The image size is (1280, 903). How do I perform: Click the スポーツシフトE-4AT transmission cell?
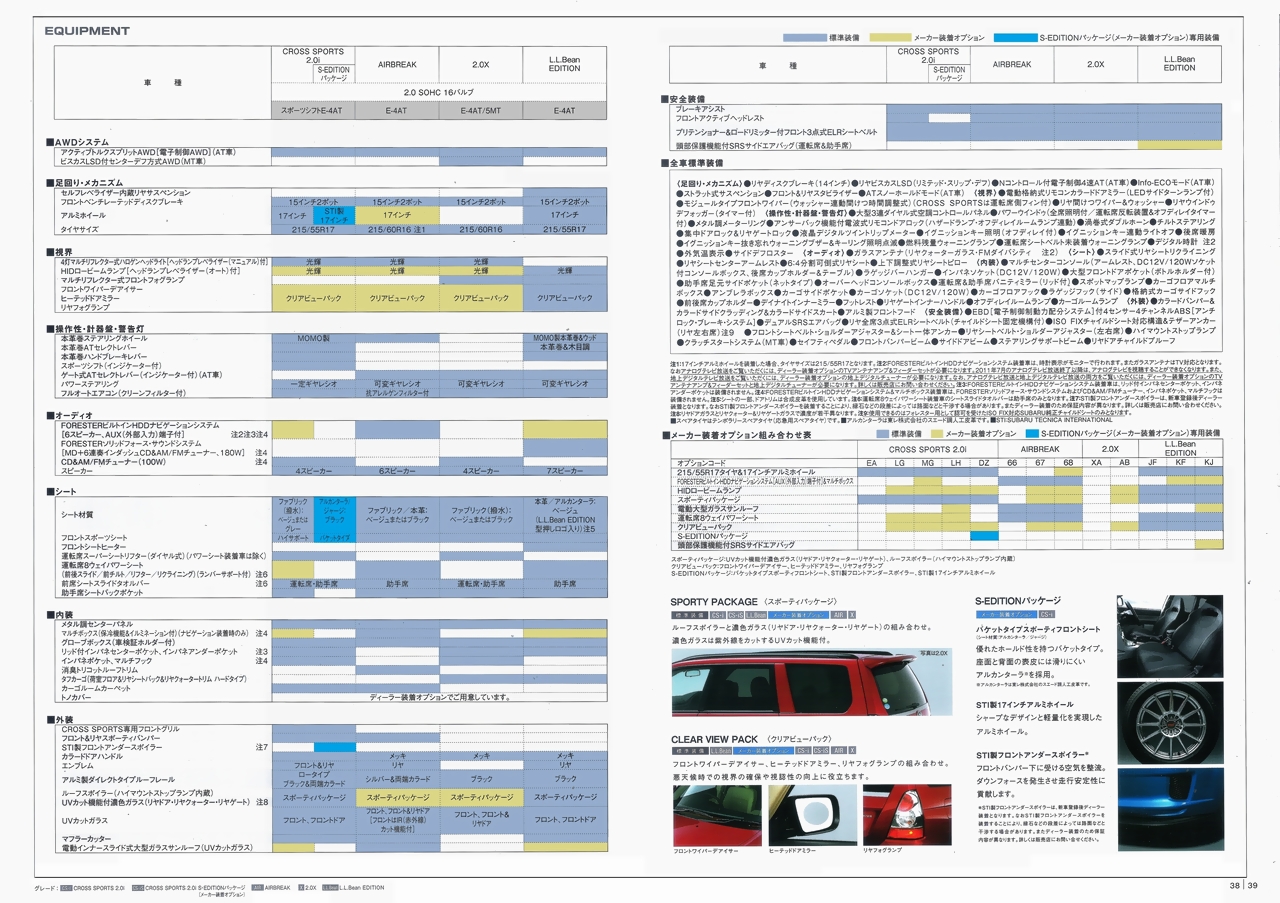tap(313, 112)
